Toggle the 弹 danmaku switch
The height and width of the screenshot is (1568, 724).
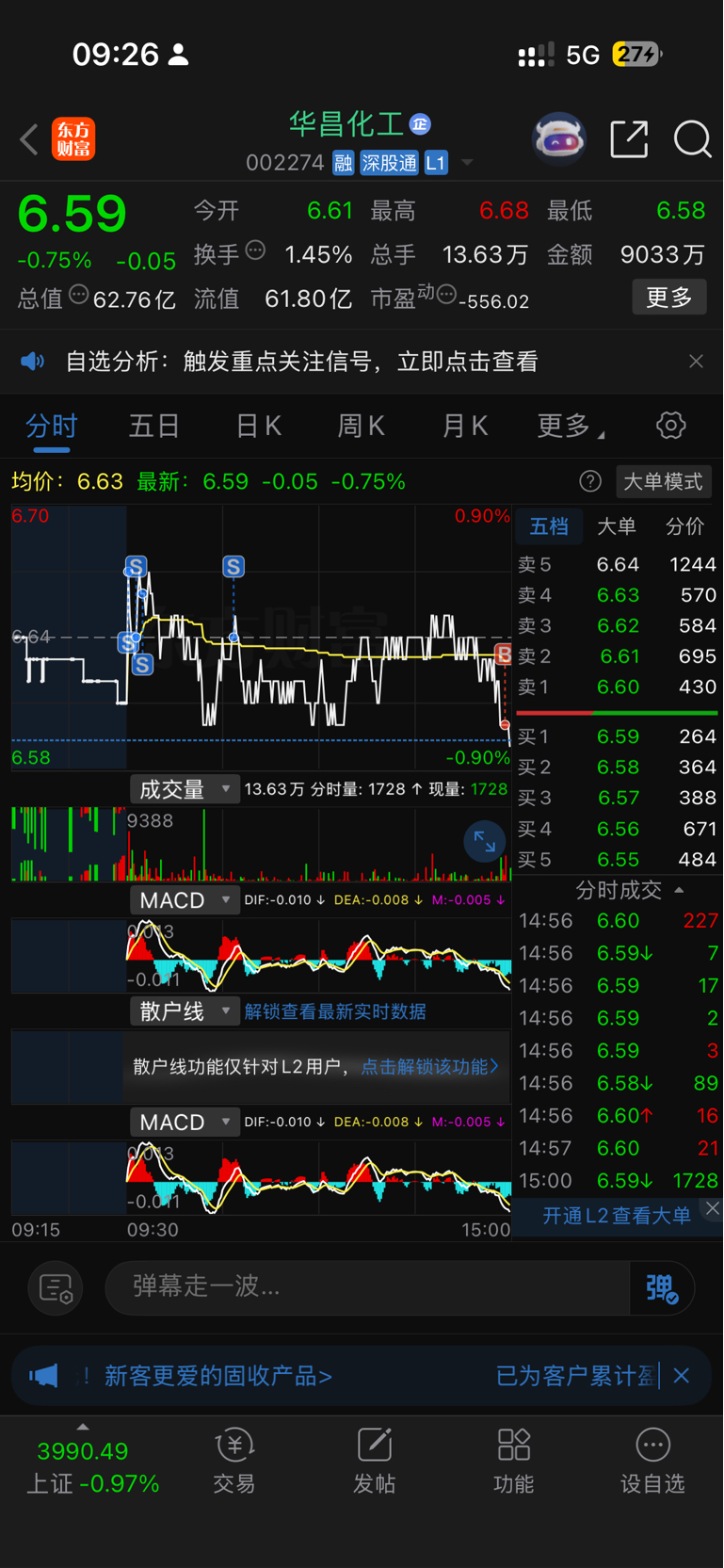(662, 1288)
